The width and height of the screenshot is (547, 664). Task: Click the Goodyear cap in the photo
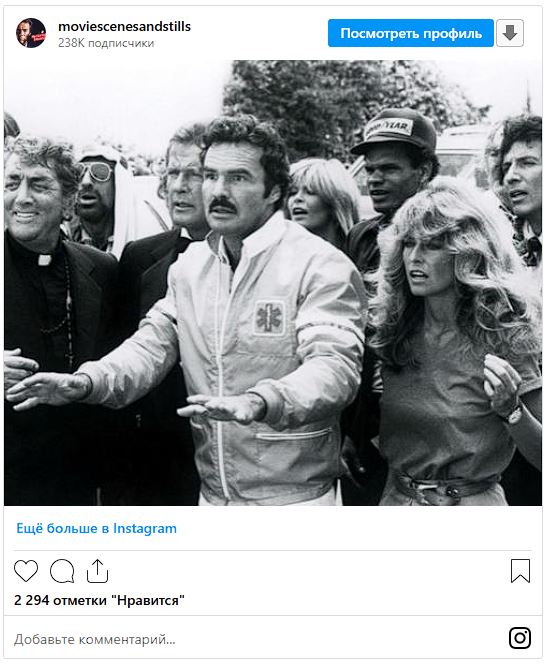(x=395, y=131)
